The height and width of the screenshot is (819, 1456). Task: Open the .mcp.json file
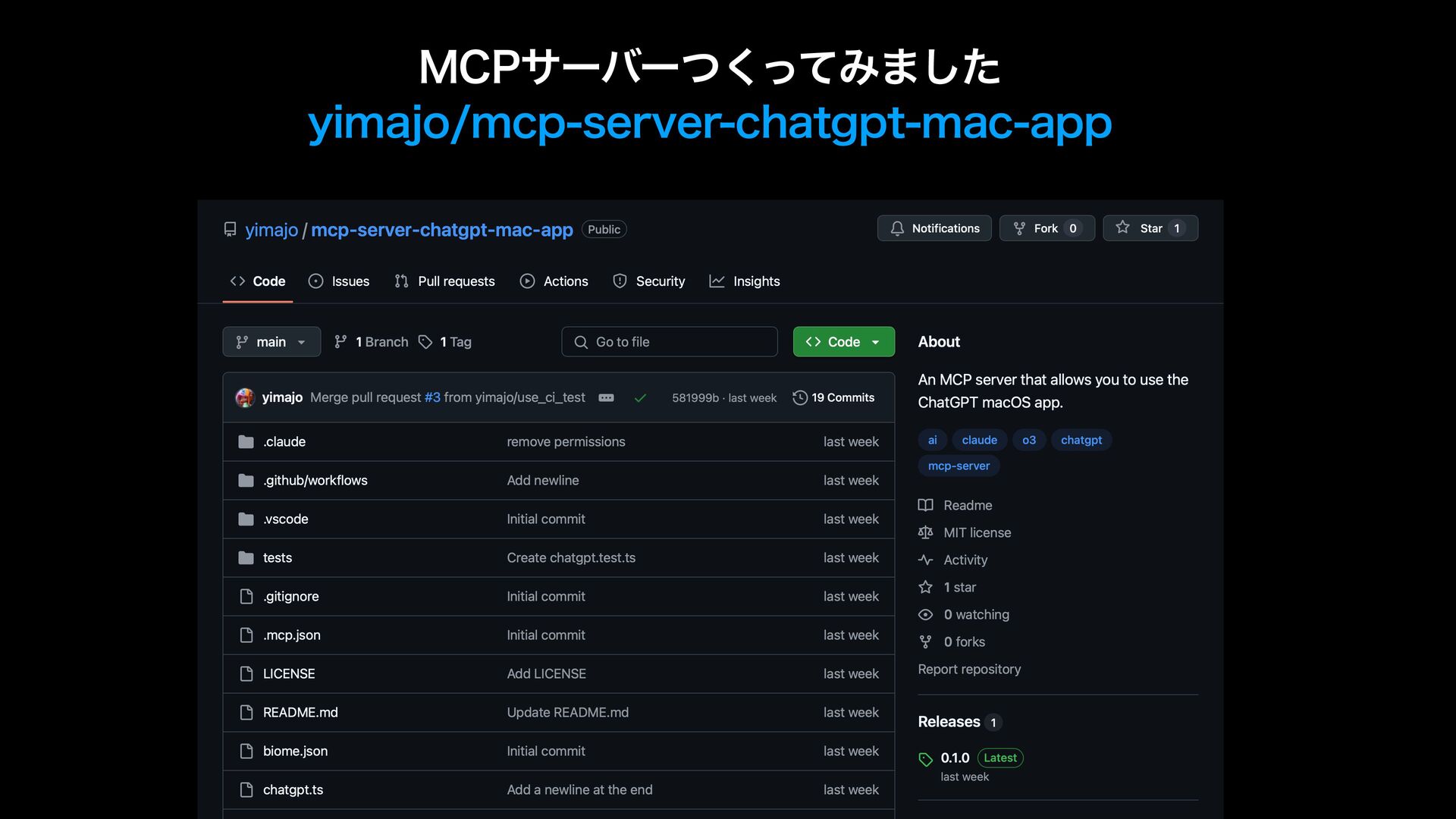coord(292,635)
